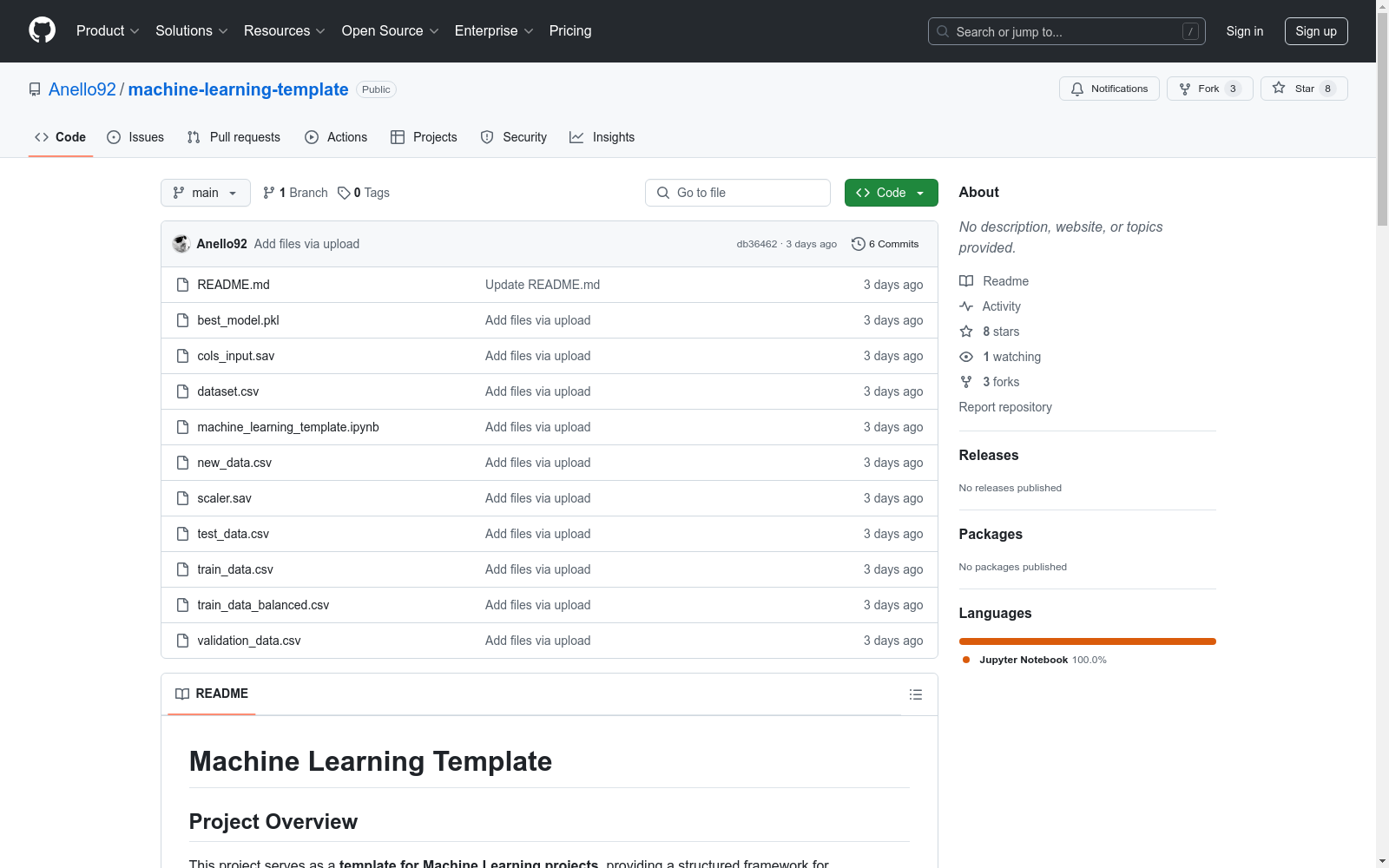Viewport: 1389px width, 868px height.
Task: Click the Search or jump to field
Action: (1067, 31)
